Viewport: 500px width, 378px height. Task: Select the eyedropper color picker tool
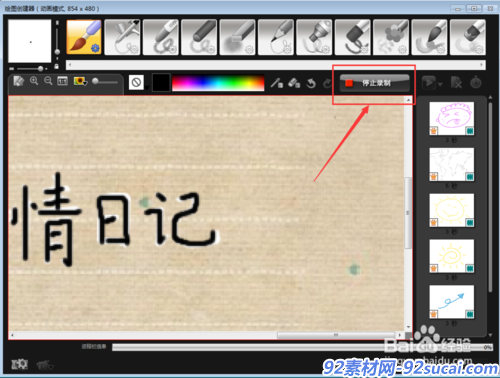pyautogui.click(x=276, y=83)
